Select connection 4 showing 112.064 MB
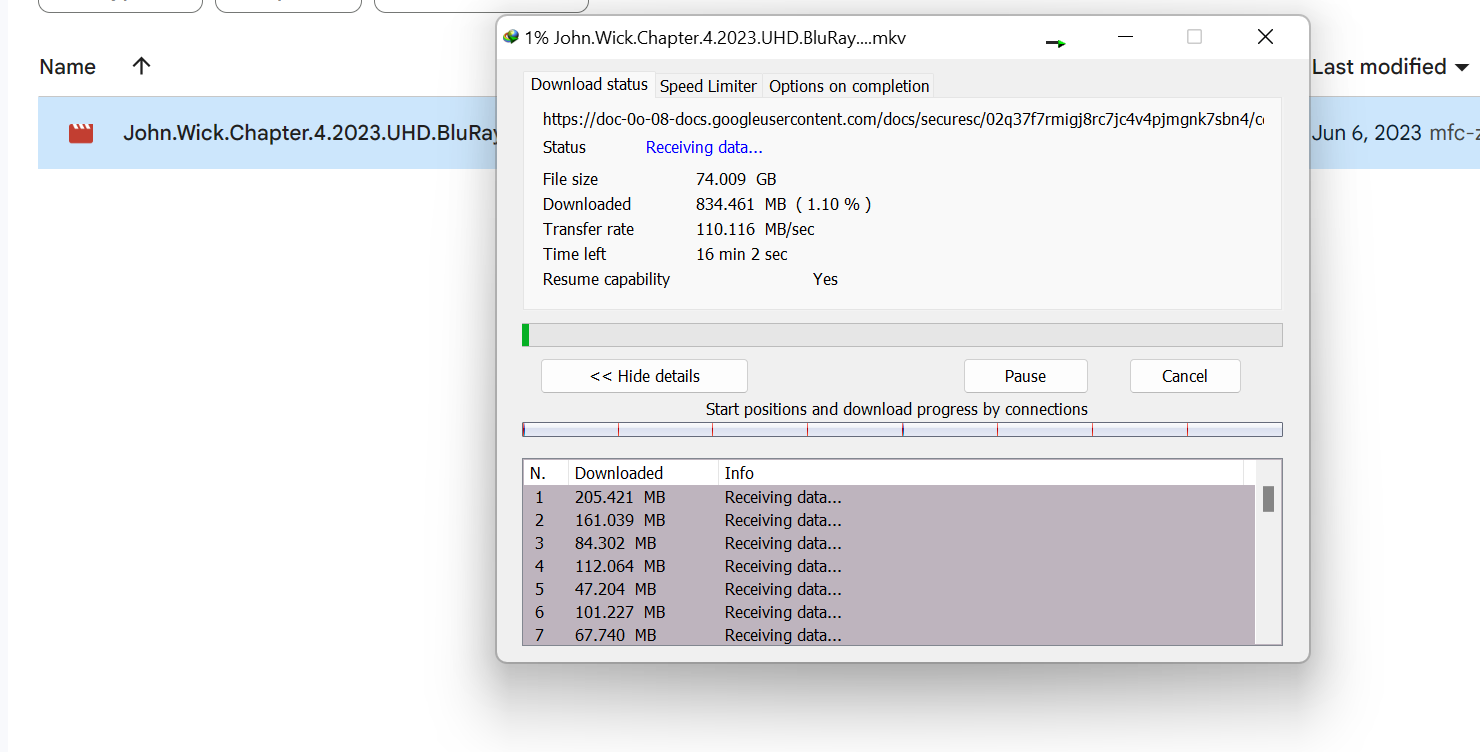The height and width of the screenshot is (752, 1480). 889,566
